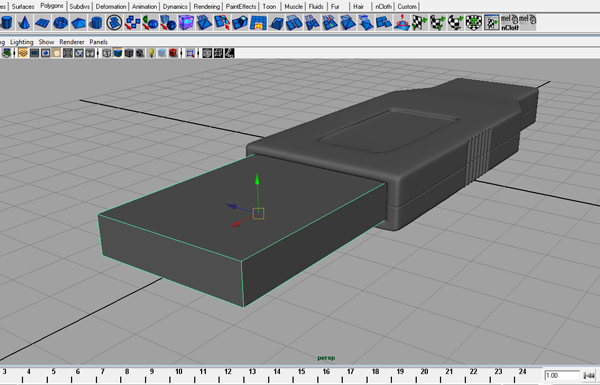The height and width of the screenshot is (385, 600).
Task: Click the Smooth polygon shelf icon
Action: click(168, 22)
